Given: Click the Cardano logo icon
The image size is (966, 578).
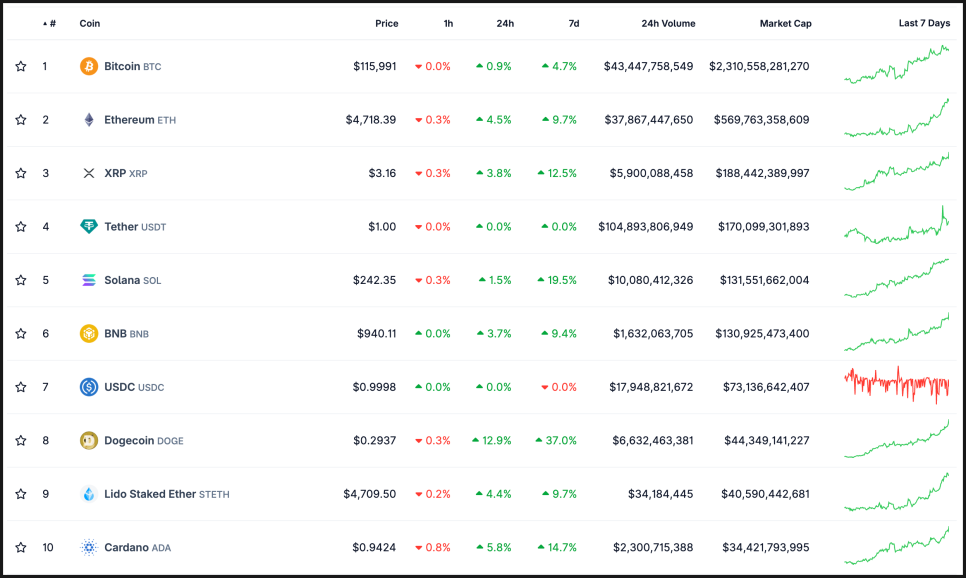Looking at the screenshot, I should click(89, 547).
